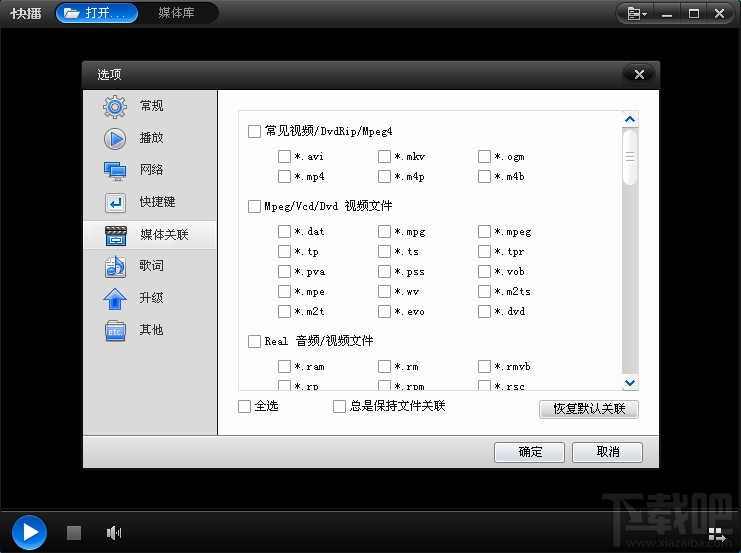Click 恢复默认关联 restore defaults button

tap(589, 409)
